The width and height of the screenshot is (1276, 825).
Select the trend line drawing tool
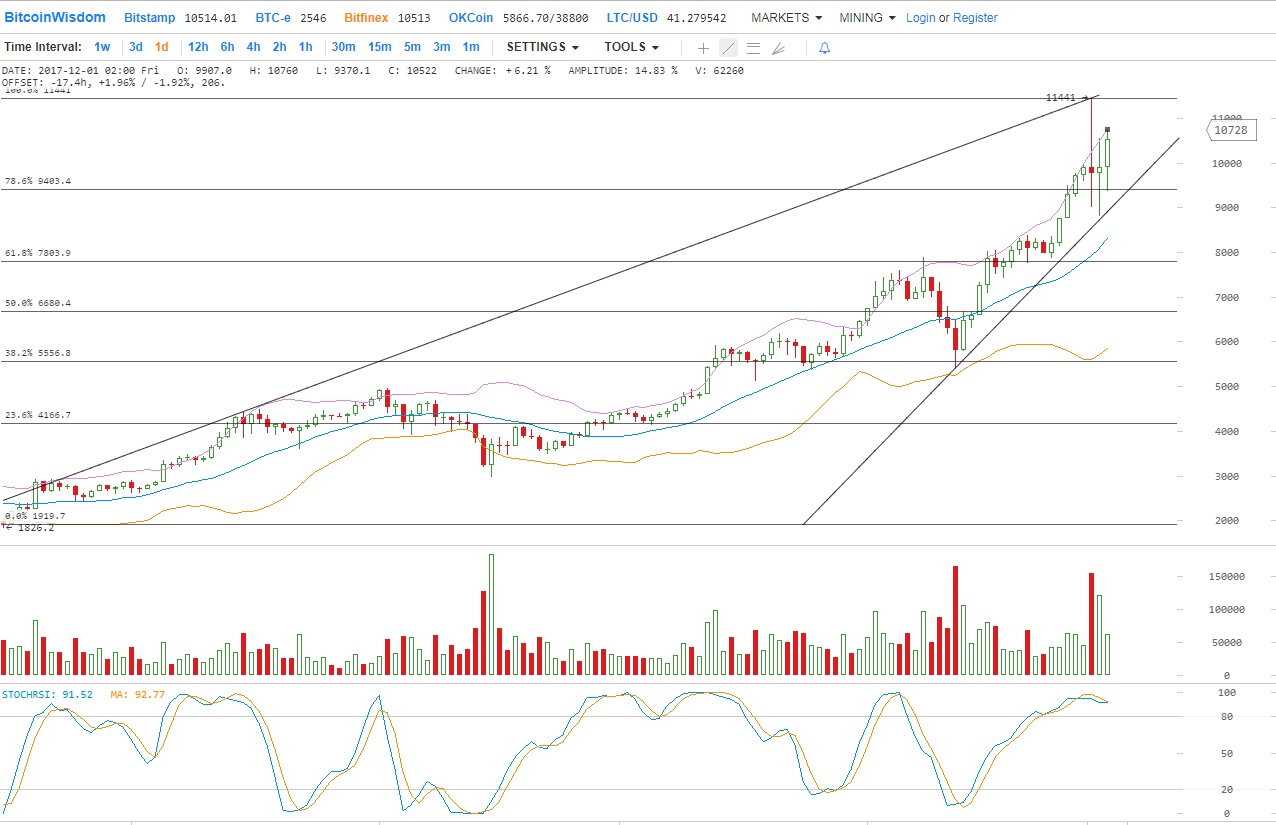pos(728,48)
